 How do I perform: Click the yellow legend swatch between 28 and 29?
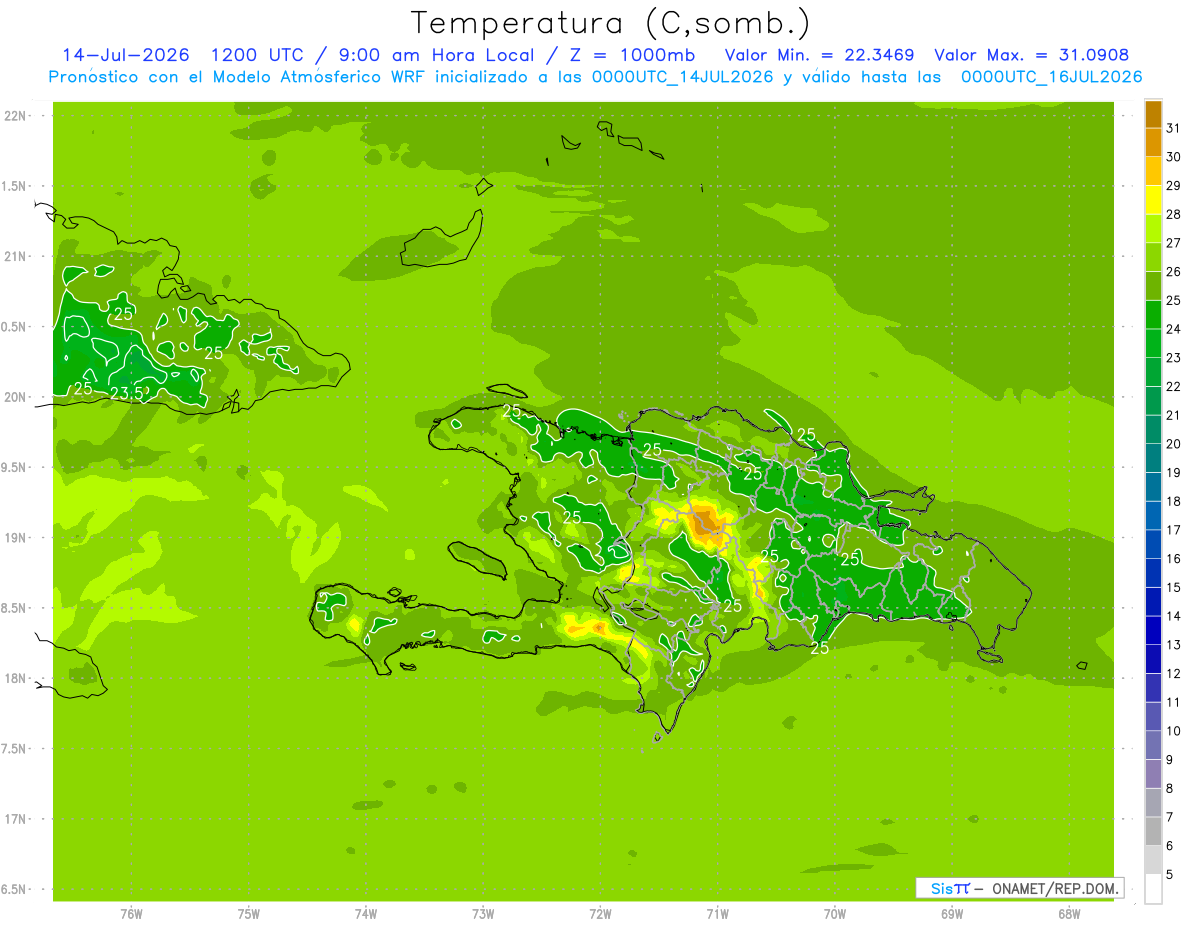pos(1153,200)
